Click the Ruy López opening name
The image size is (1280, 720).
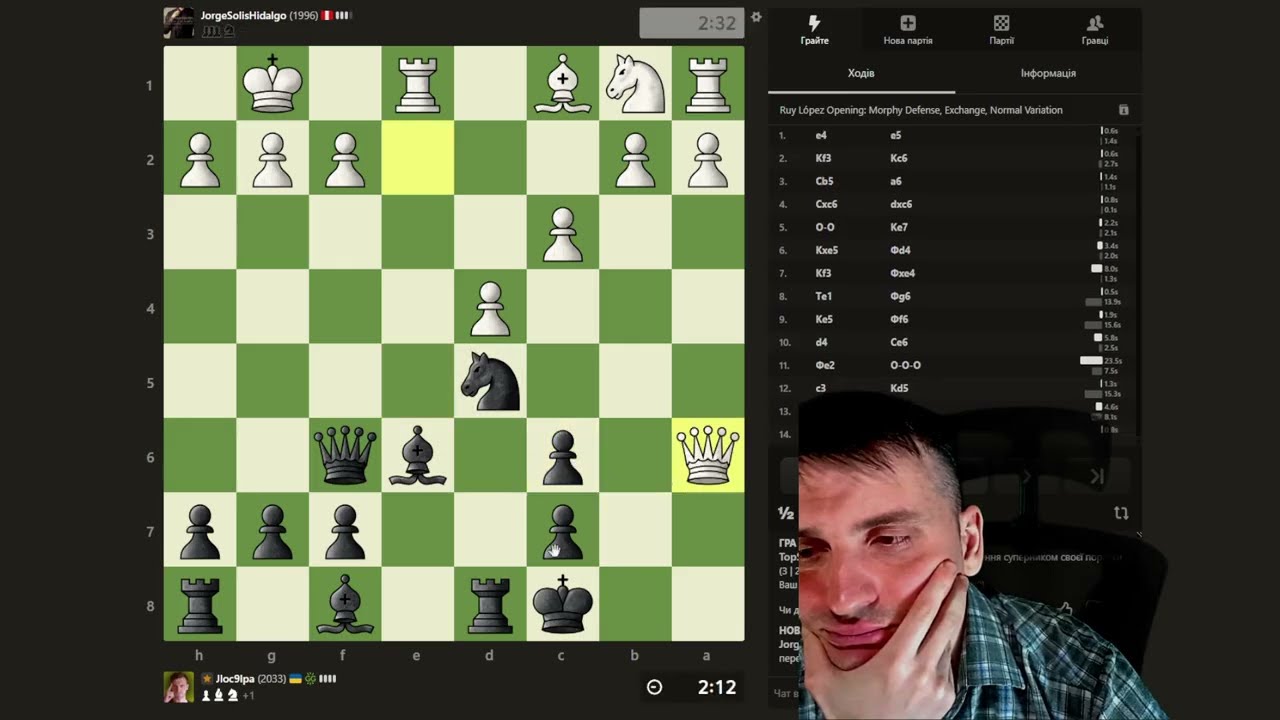click(921, 110)
